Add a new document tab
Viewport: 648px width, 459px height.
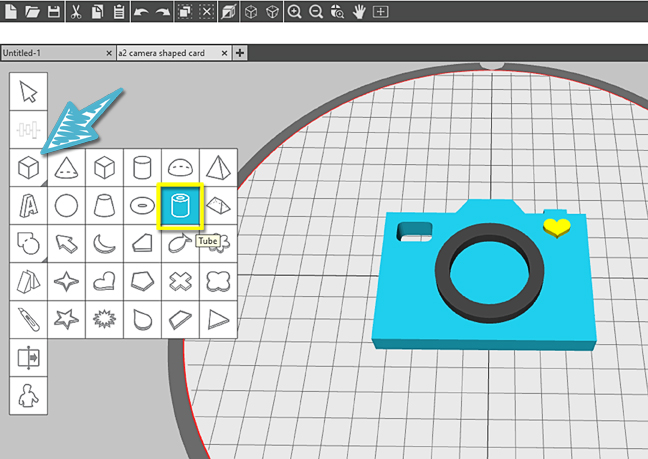click(x=240, y=53)
